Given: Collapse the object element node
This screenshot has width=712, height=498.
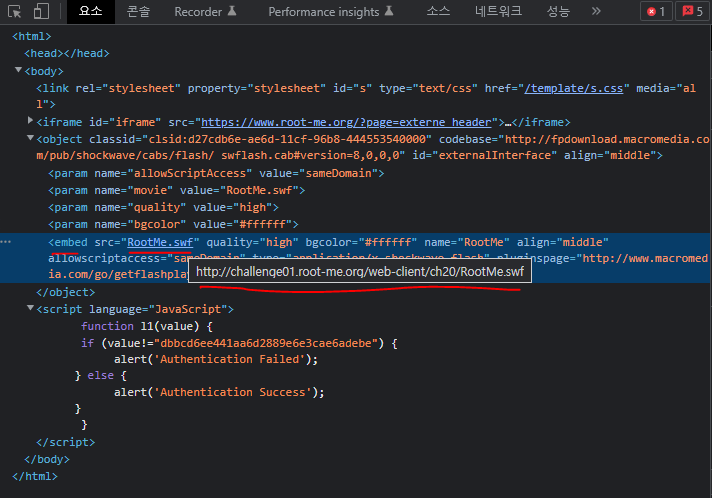Looking at the screenshot, I should pos(30,138).
